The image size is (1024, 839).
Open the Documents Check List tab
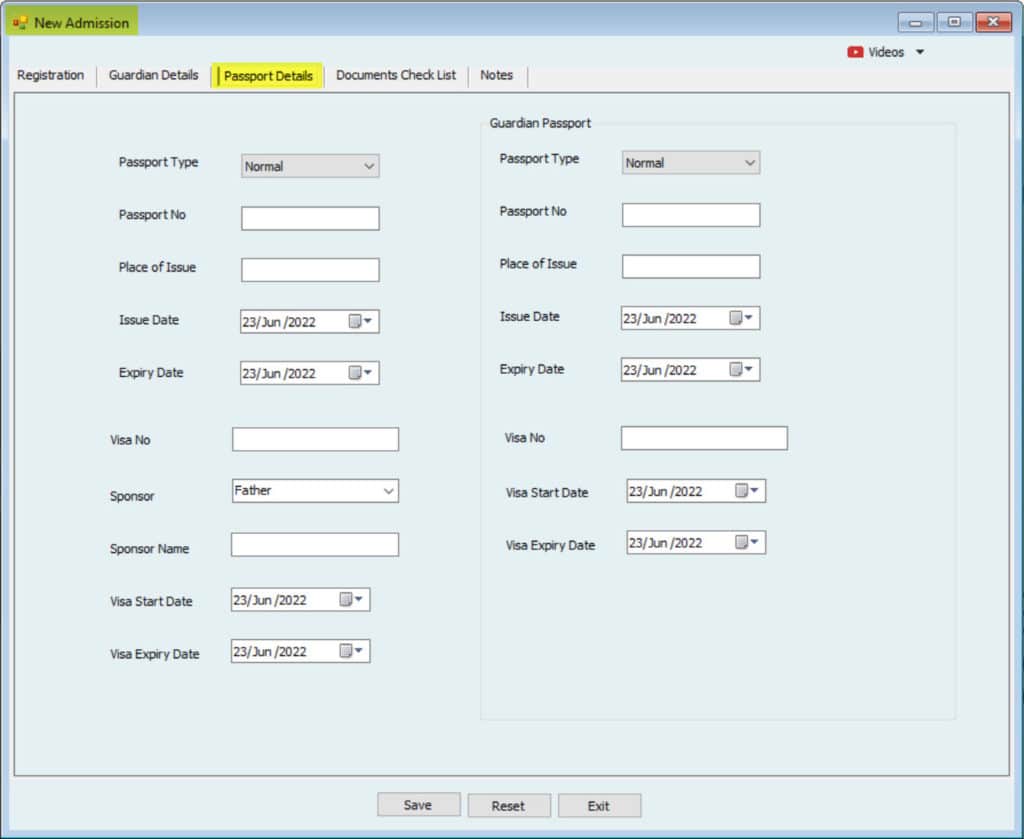click(396, 75)
